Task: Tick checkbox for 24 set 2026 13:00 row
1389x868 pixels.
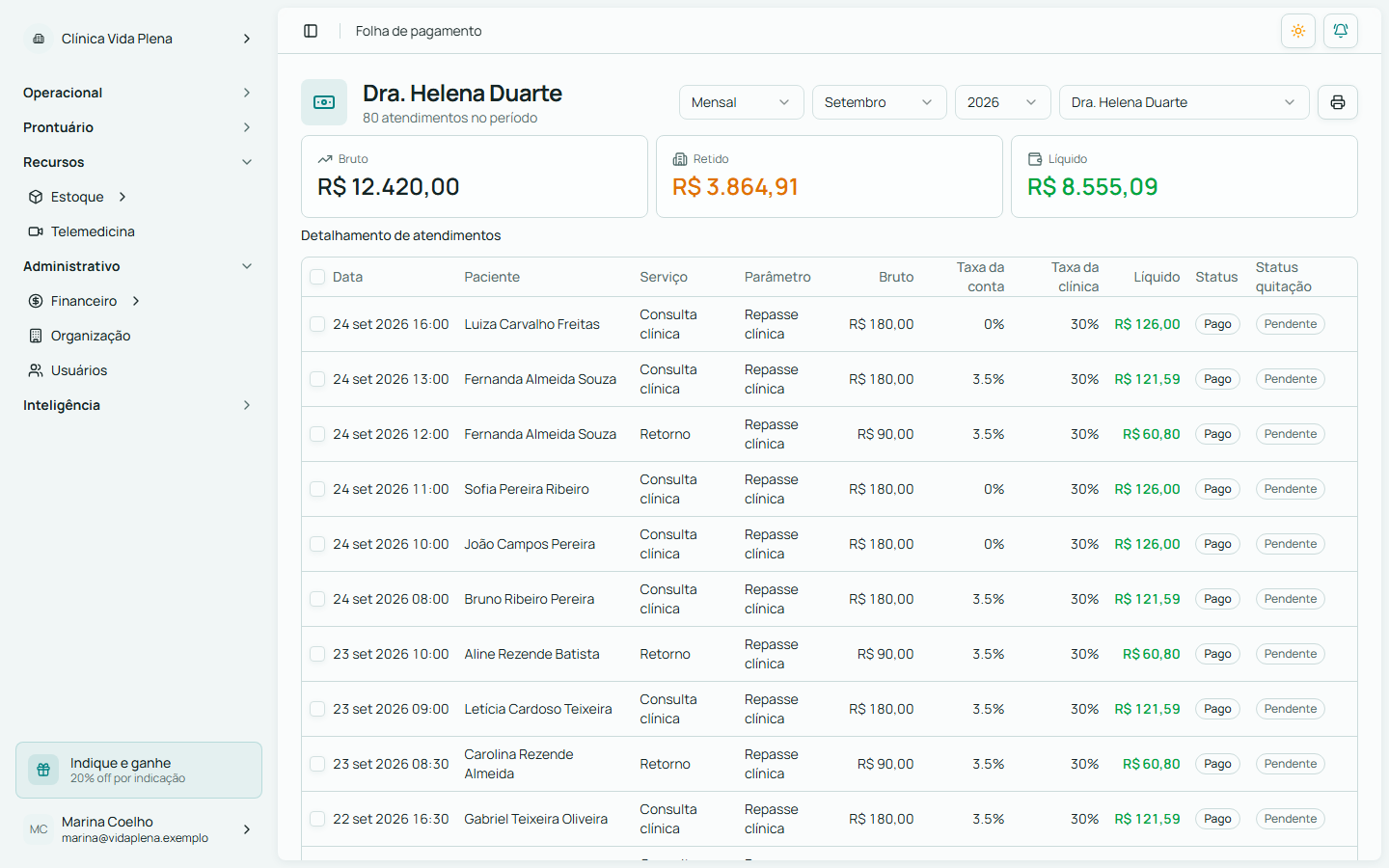Action: tap(317, 379)
